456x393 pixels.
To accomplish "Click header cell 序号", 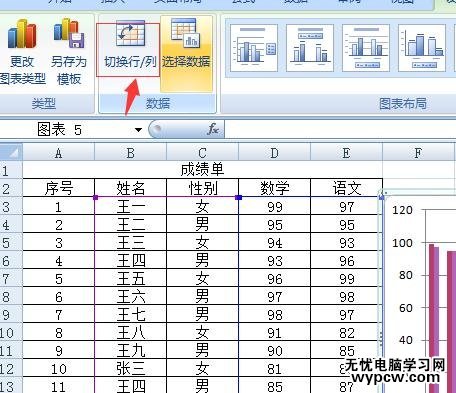I will 58,188.
